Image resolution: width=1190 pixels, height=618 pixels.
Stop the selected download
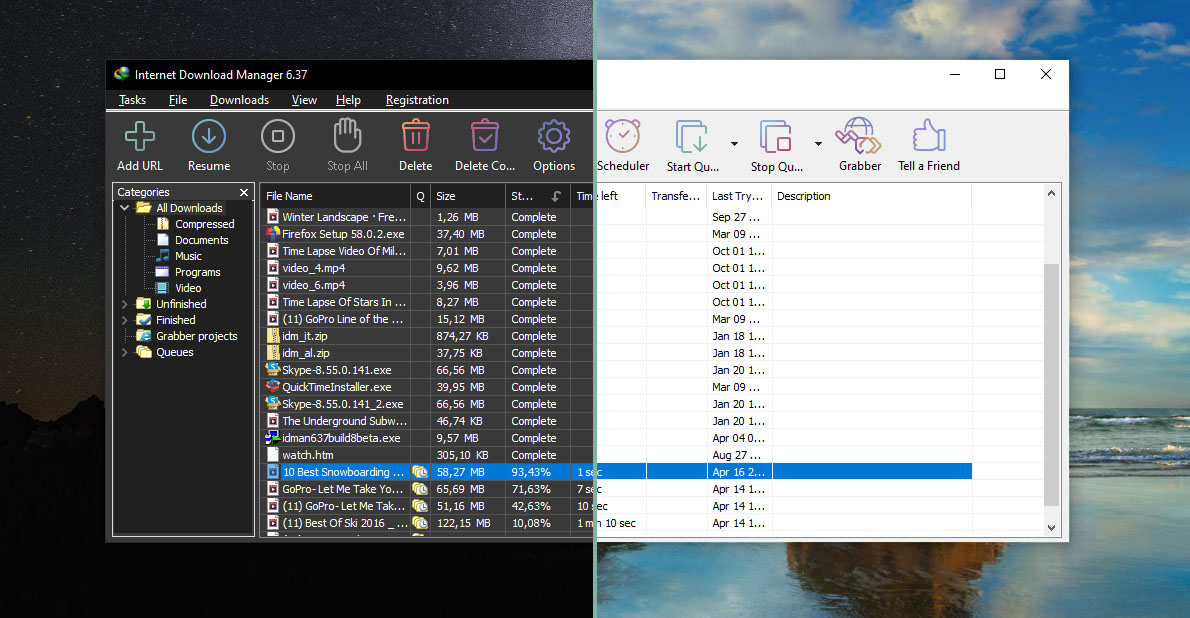[x=277, y=145]
